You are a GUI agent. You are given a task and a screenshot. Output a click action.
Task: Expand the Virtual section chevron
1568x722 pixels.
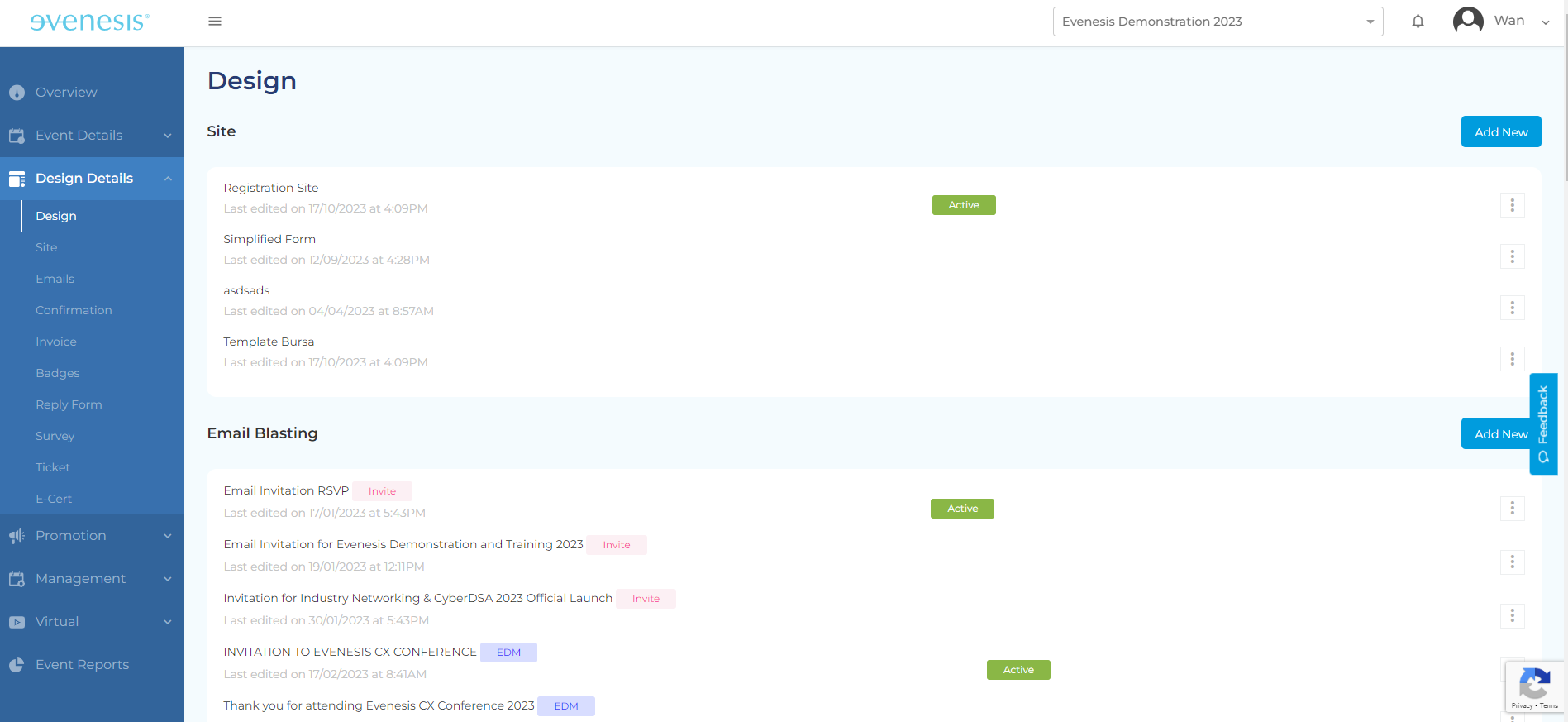168,622
